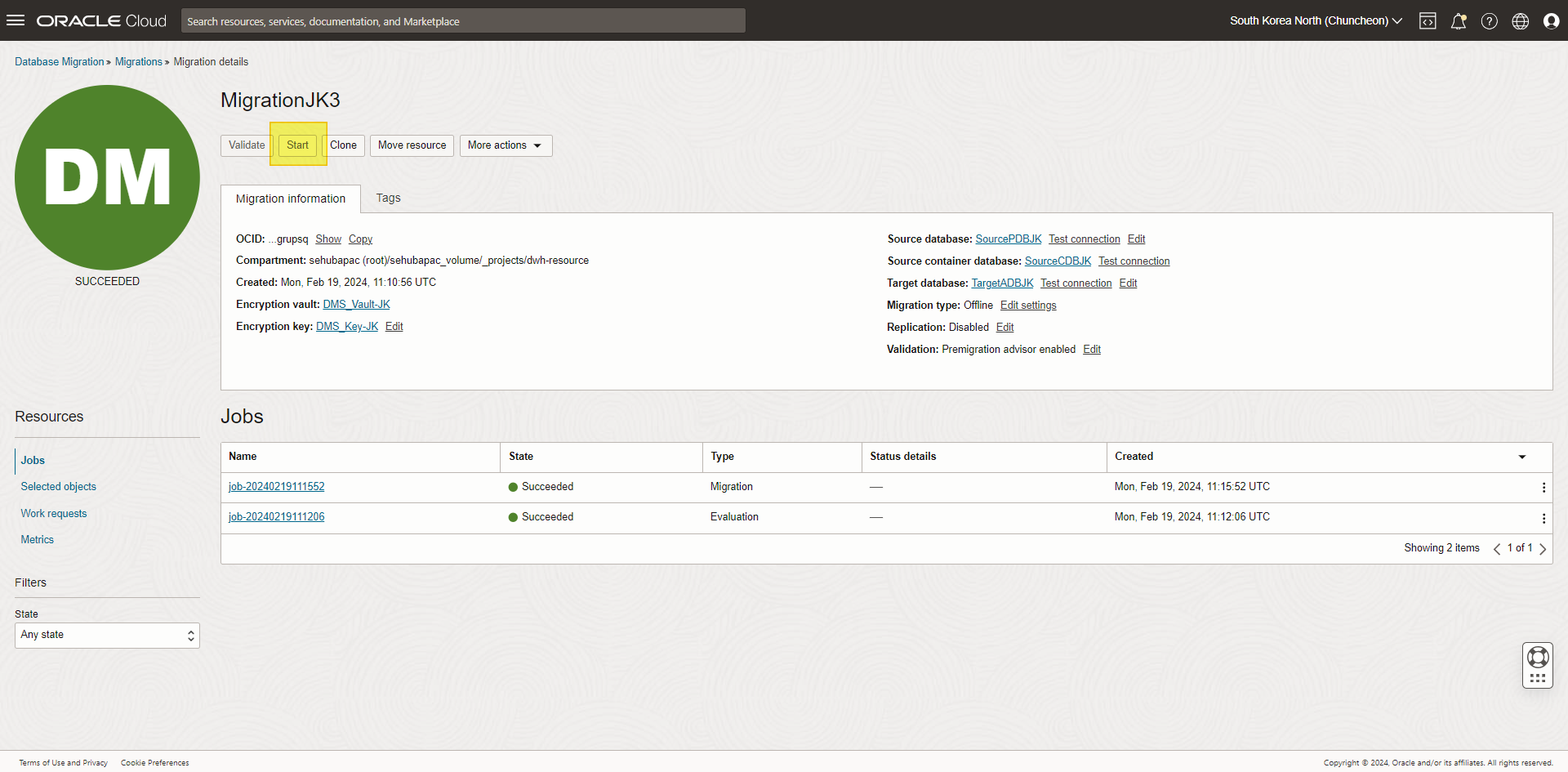Click the DM migration status badge
This screenshot has height=772, width=1568.
(x=107, y=177)
